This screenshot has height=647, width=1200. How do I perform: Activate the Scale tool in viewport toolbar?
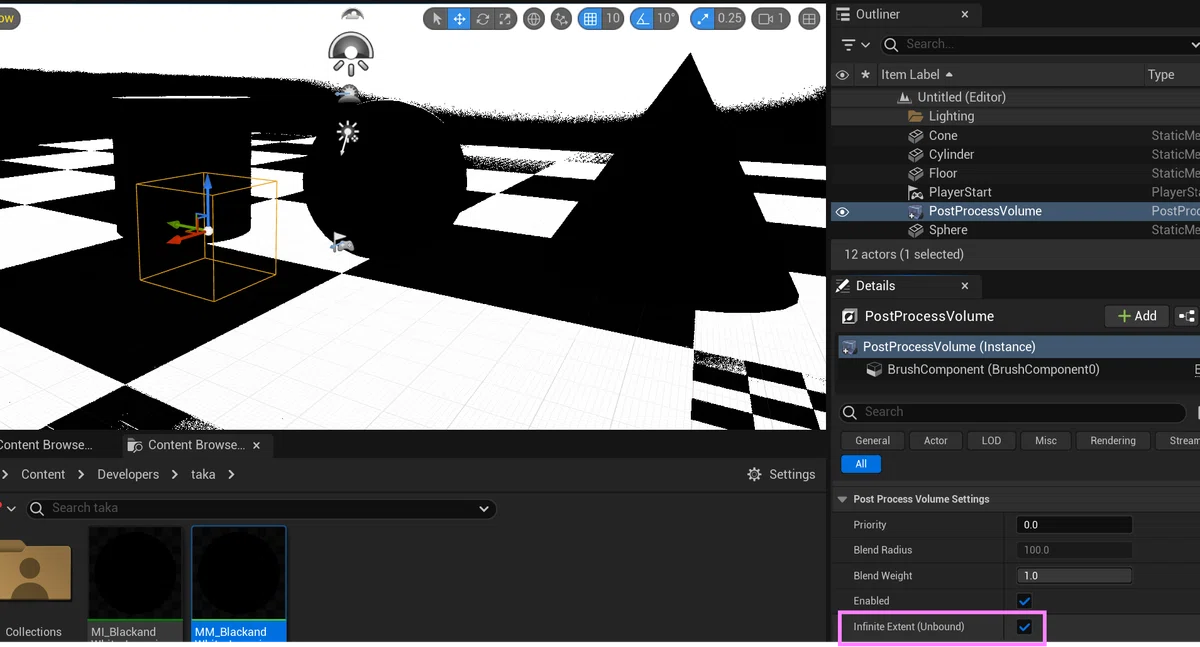point(506,19)
